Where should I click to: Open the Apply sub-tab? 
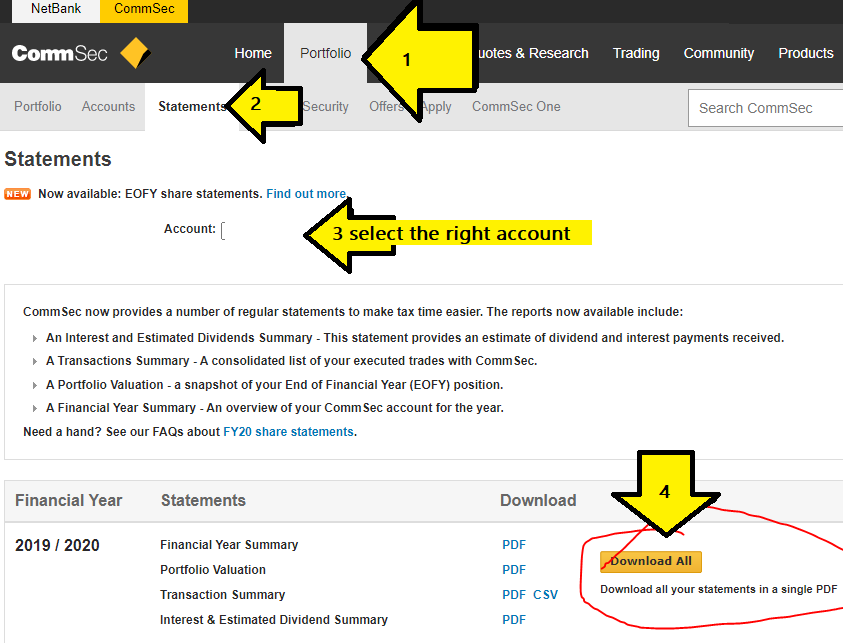click(x=436, y=106)
